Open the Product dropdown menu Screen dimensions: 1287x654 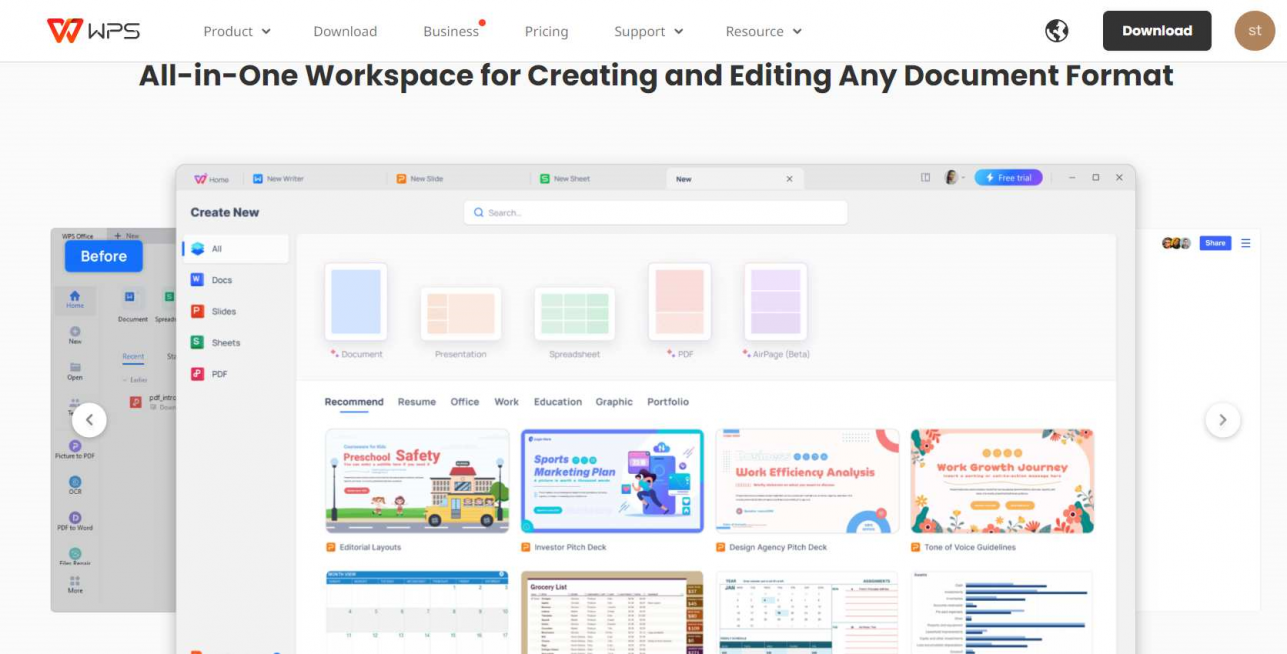(x=236, y=31)
